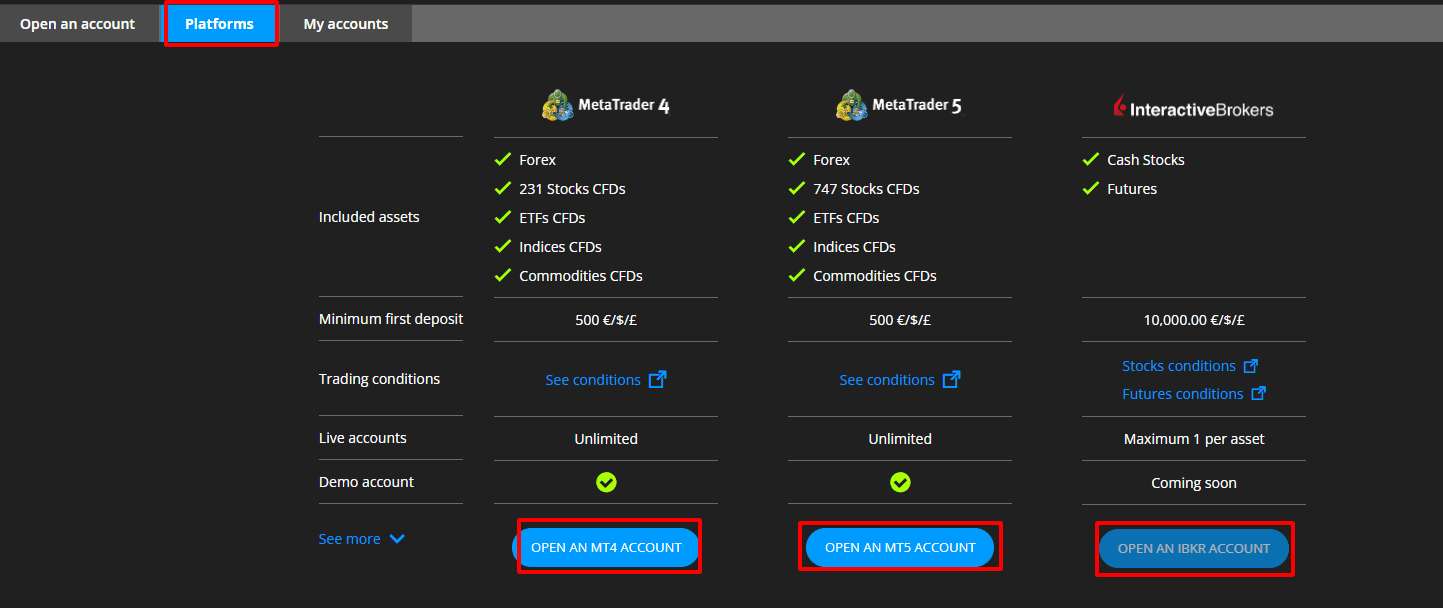Click the Live accounts row label
1443x608 pixels.
363,438
